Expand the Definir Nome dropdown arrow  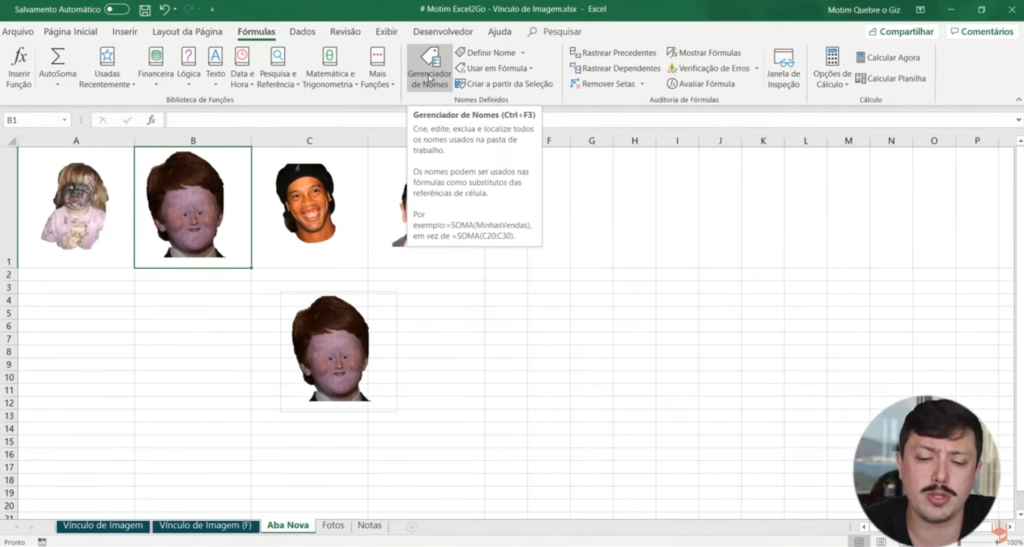[x=522, y=53]
